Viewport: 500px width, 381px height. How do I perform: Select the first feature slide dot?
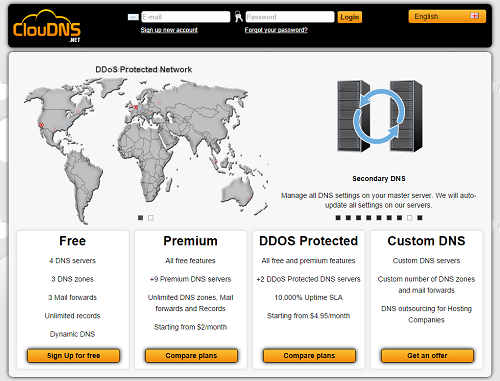pos(338,218)
